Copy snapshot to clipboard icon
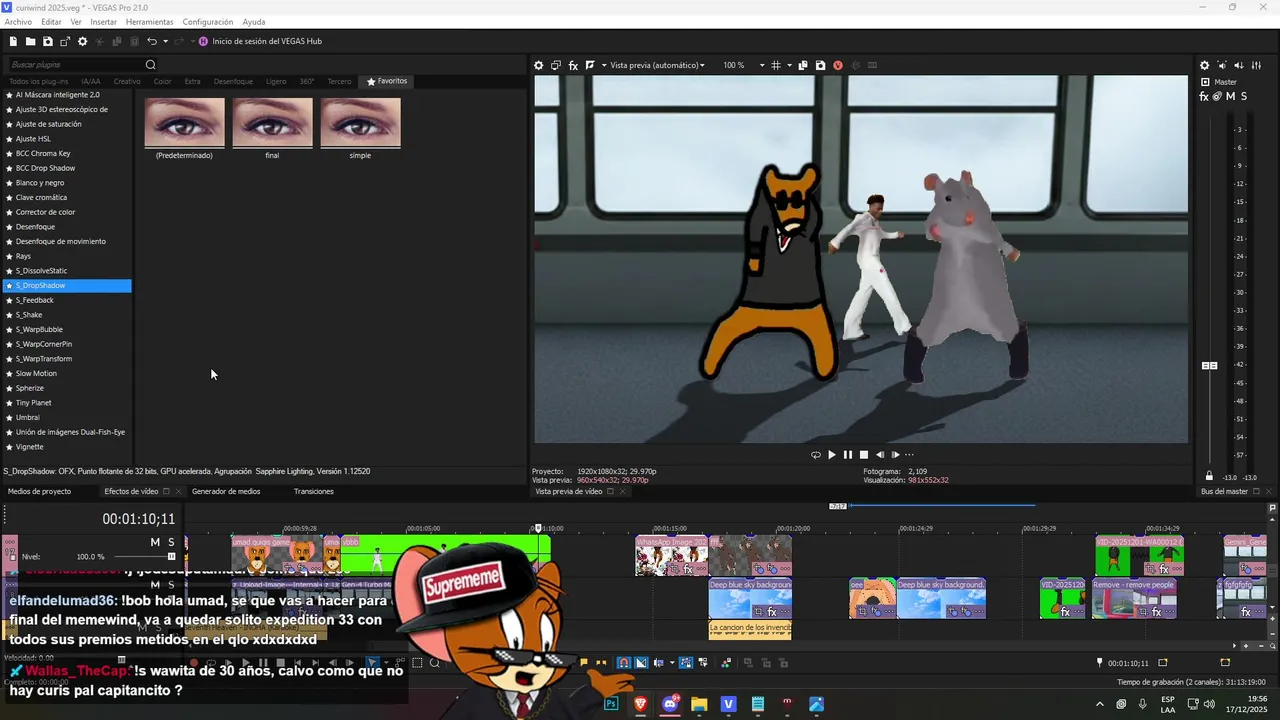 pos(803,65)
